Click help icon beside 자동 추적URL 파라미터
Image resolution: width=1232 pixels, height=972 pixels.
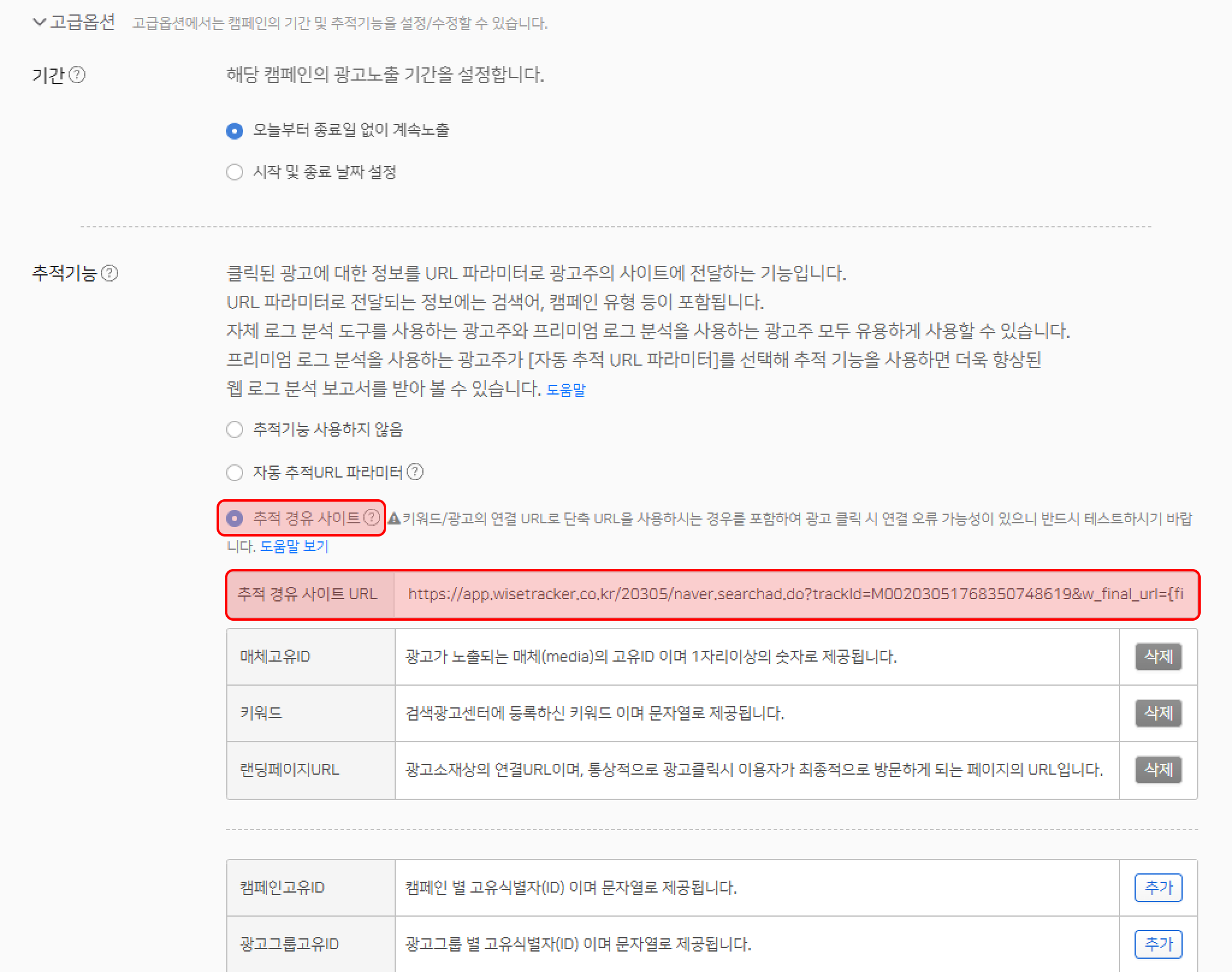[x=415, y=472]
